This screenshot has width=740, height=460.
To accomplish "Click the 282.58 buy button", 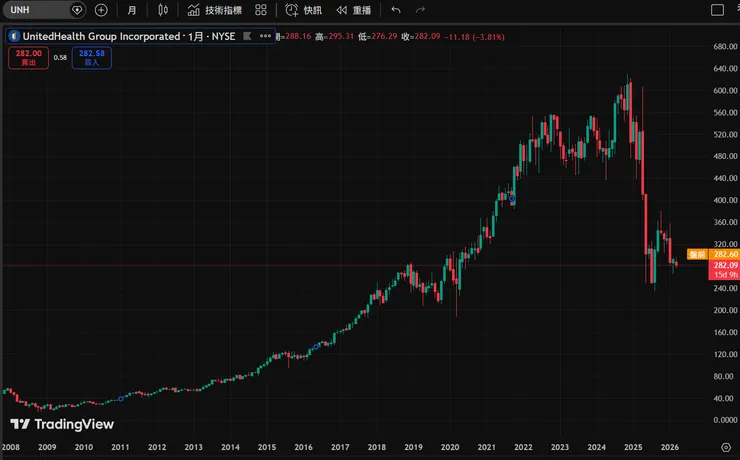I will point(92,58).
